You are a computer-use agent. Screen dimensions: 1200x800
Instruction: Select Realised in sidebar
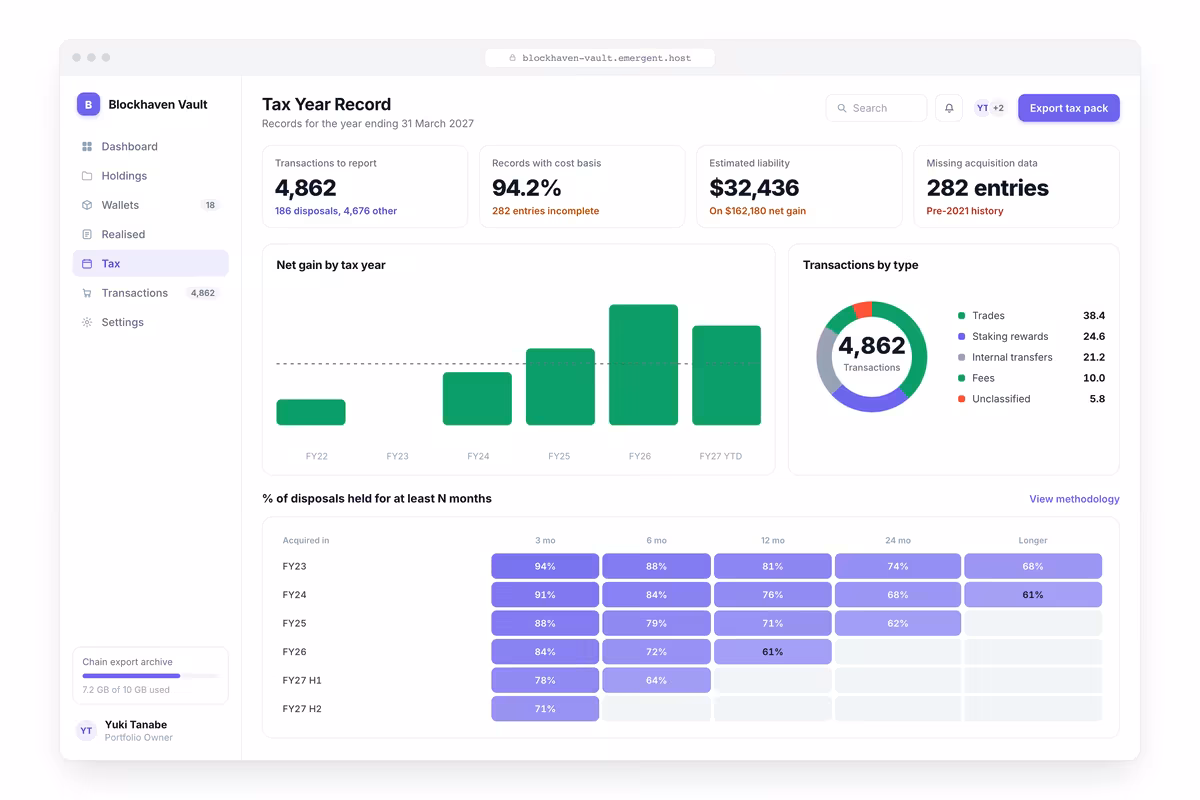point(151,234)
